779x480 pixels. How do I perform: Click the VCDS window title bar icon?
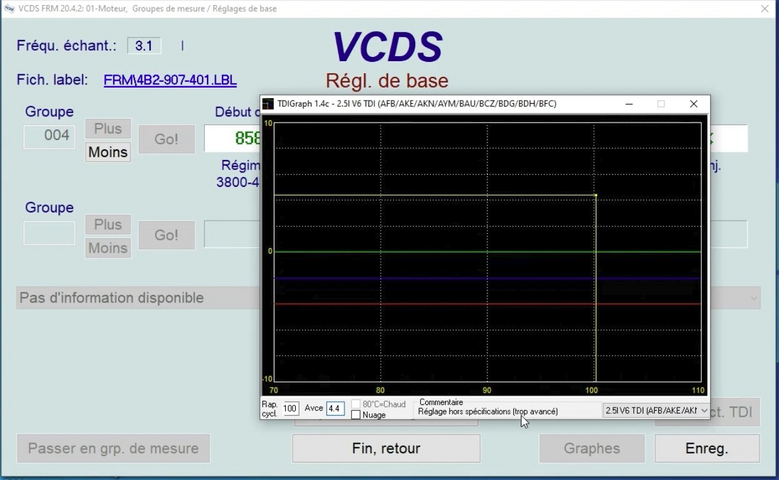click(9, 8)
